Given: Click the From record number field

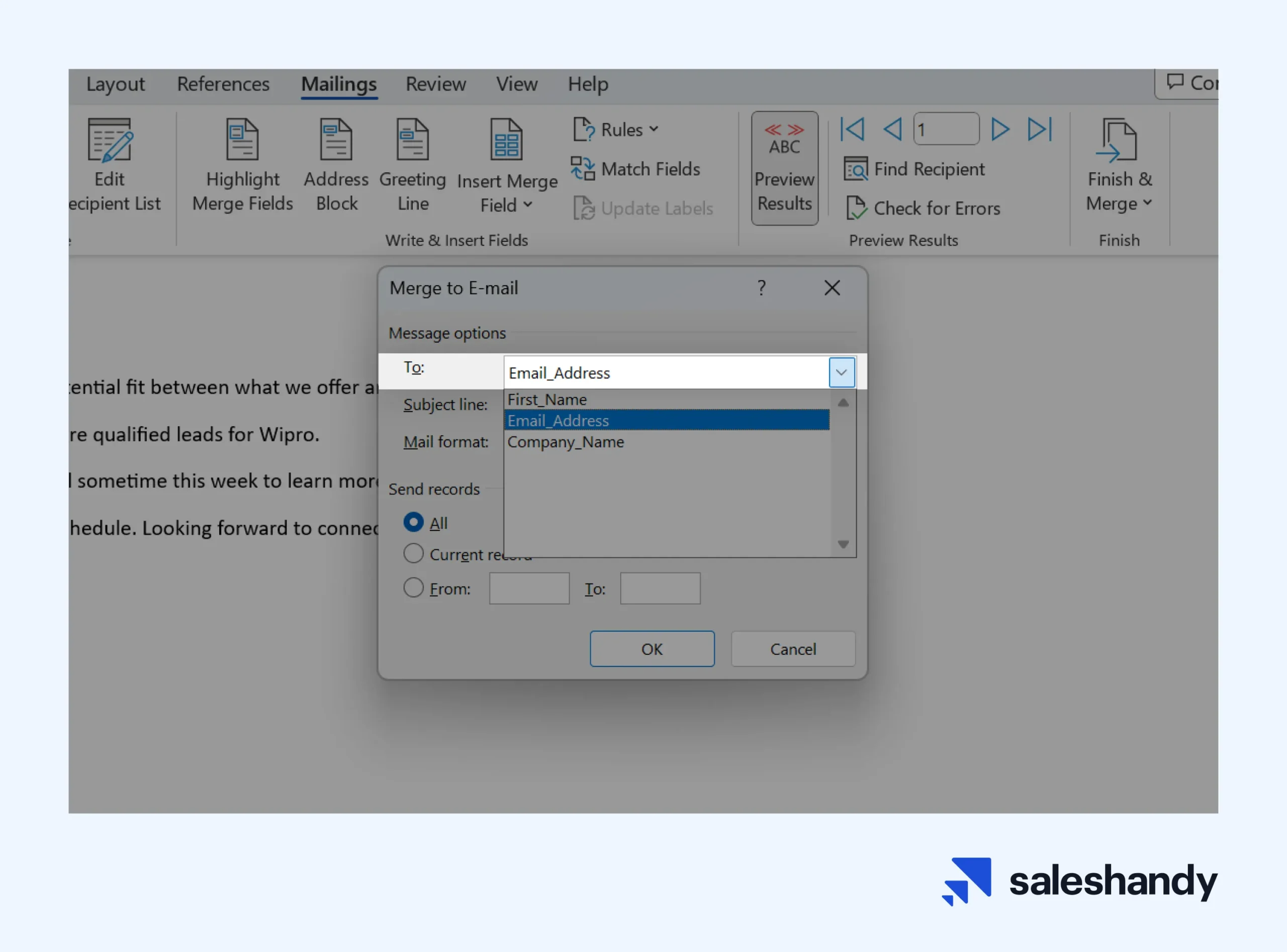Looking at the screenshot, I should (529, 588).
